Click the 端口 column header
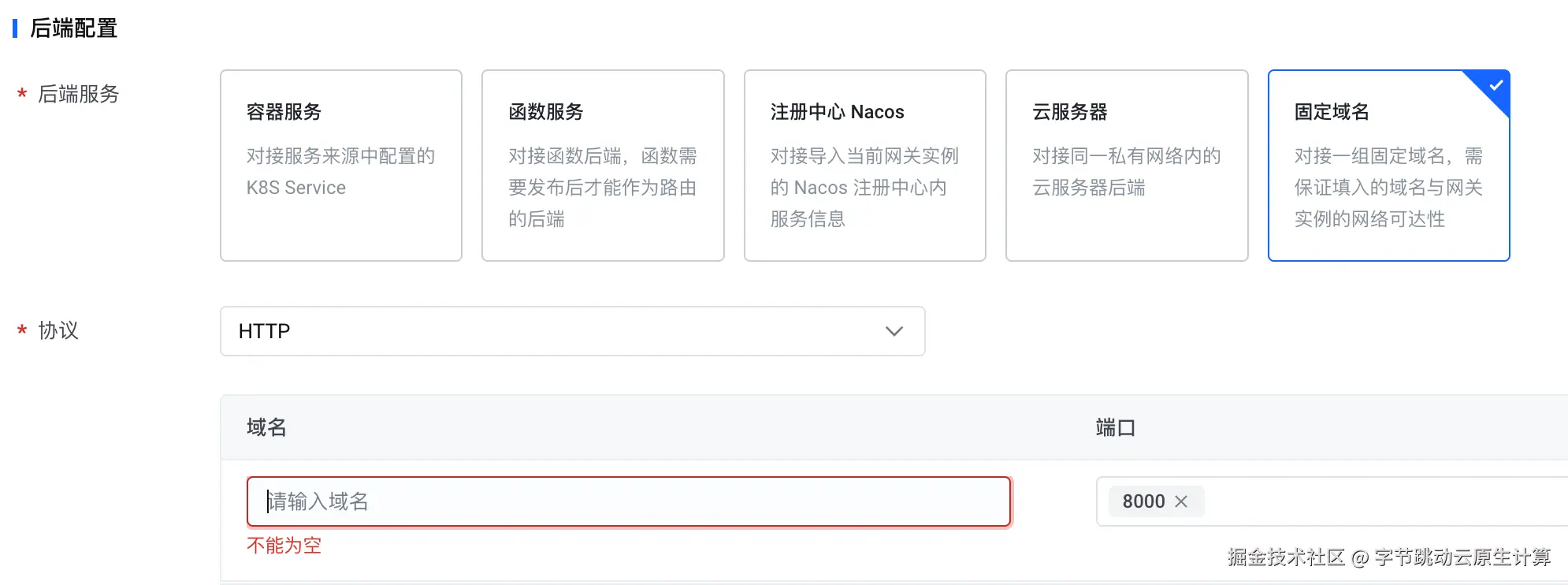Image resolution: width=1568 pixels, height=585 pixels. (1115, 427)
